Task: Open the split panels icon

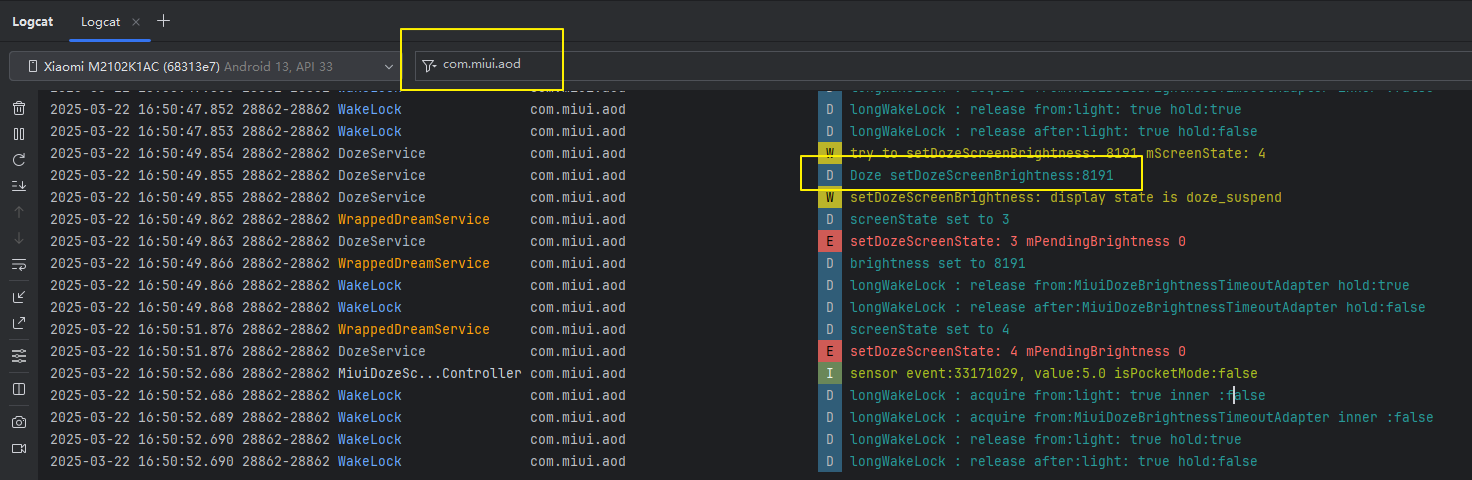Action: point(19,388)
